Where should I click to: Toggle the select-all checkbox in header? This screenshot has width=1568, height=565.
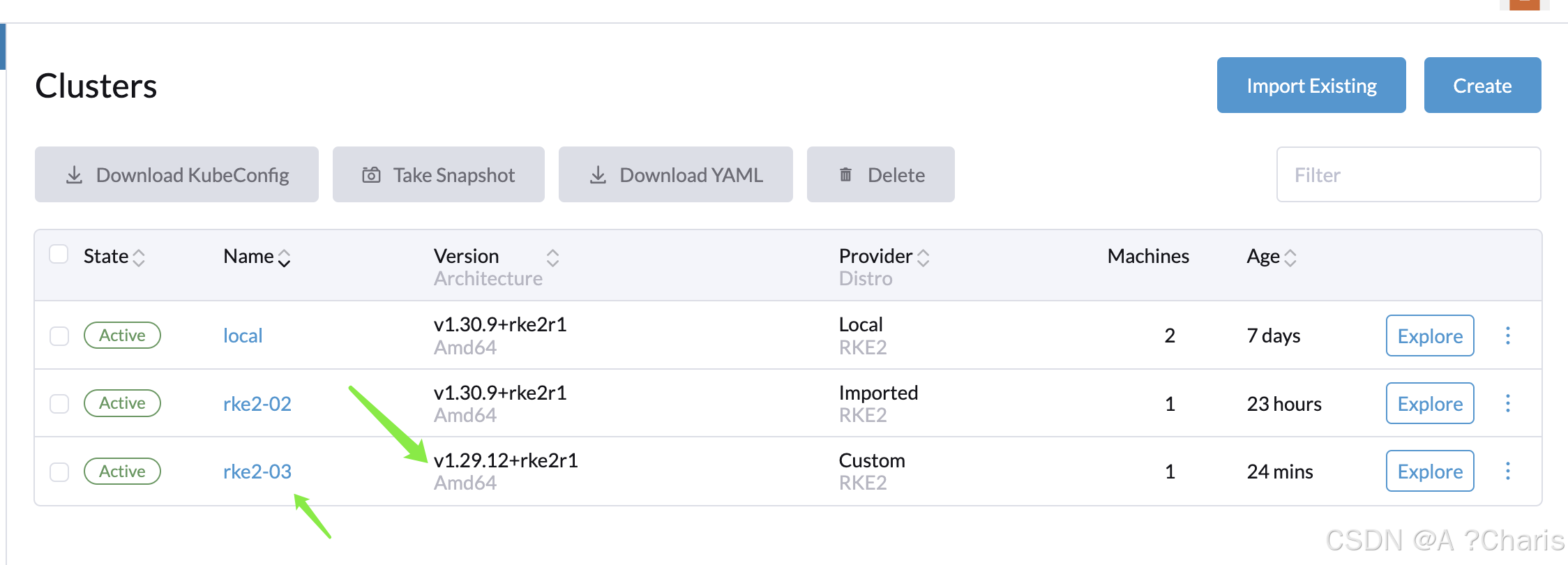(x=59, y=254)
